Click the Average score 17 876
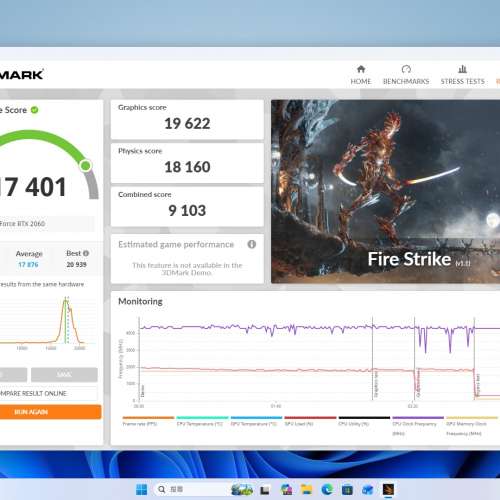 click(x=28, y=265)
